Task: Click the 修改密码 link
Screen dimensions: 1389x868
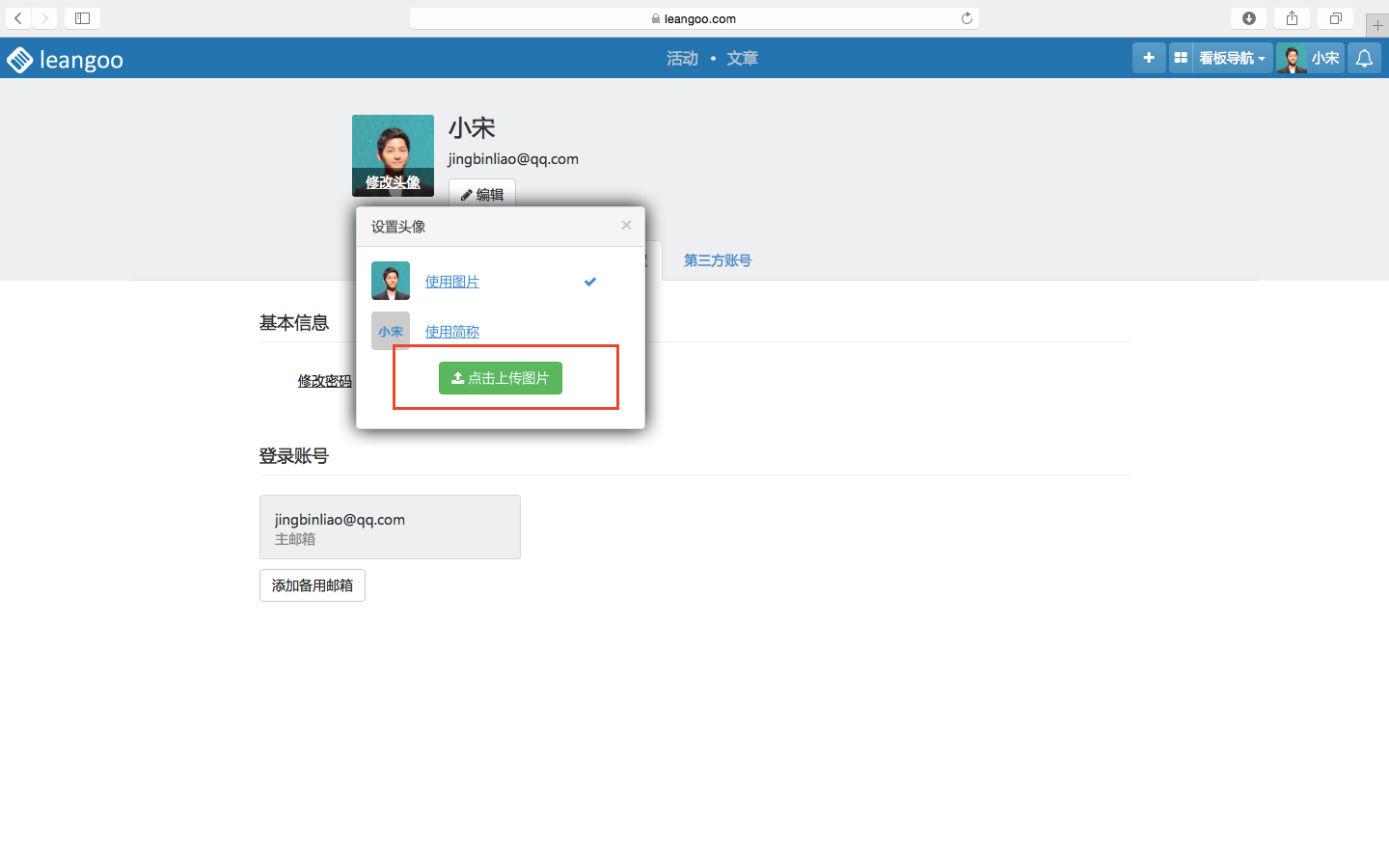Action: (325, 381)
